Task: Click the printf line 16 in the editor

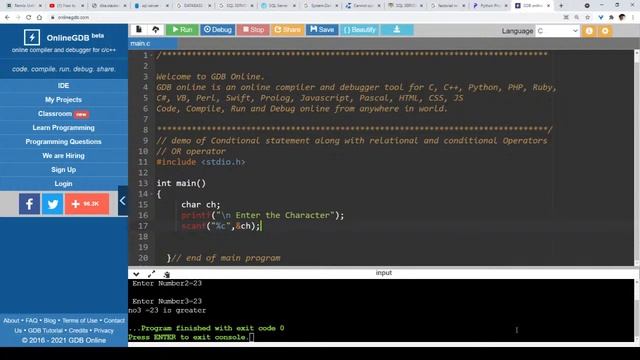Action: (x=262, y=216)
